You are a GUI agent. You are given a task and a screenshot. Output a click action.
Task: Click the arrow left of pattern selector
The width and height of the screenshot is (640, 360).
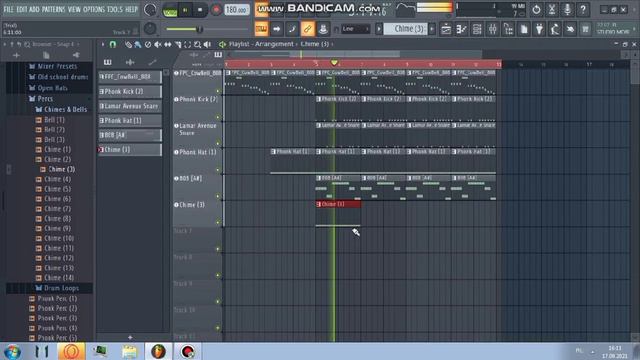[379, 29]
